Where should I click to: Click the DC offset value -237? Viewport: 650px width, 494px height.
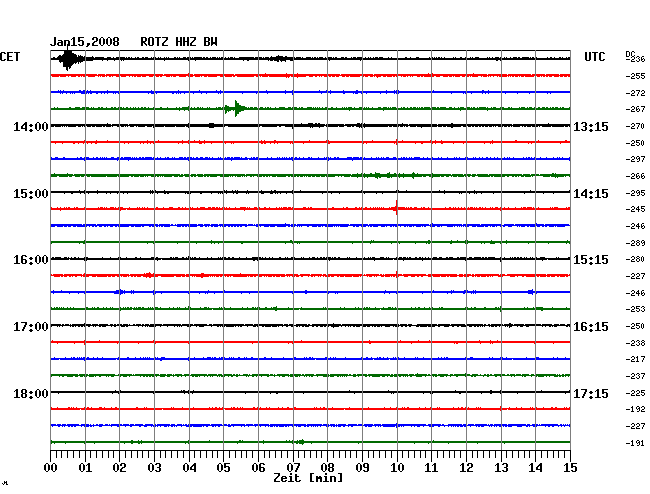[x=635, y=377]
